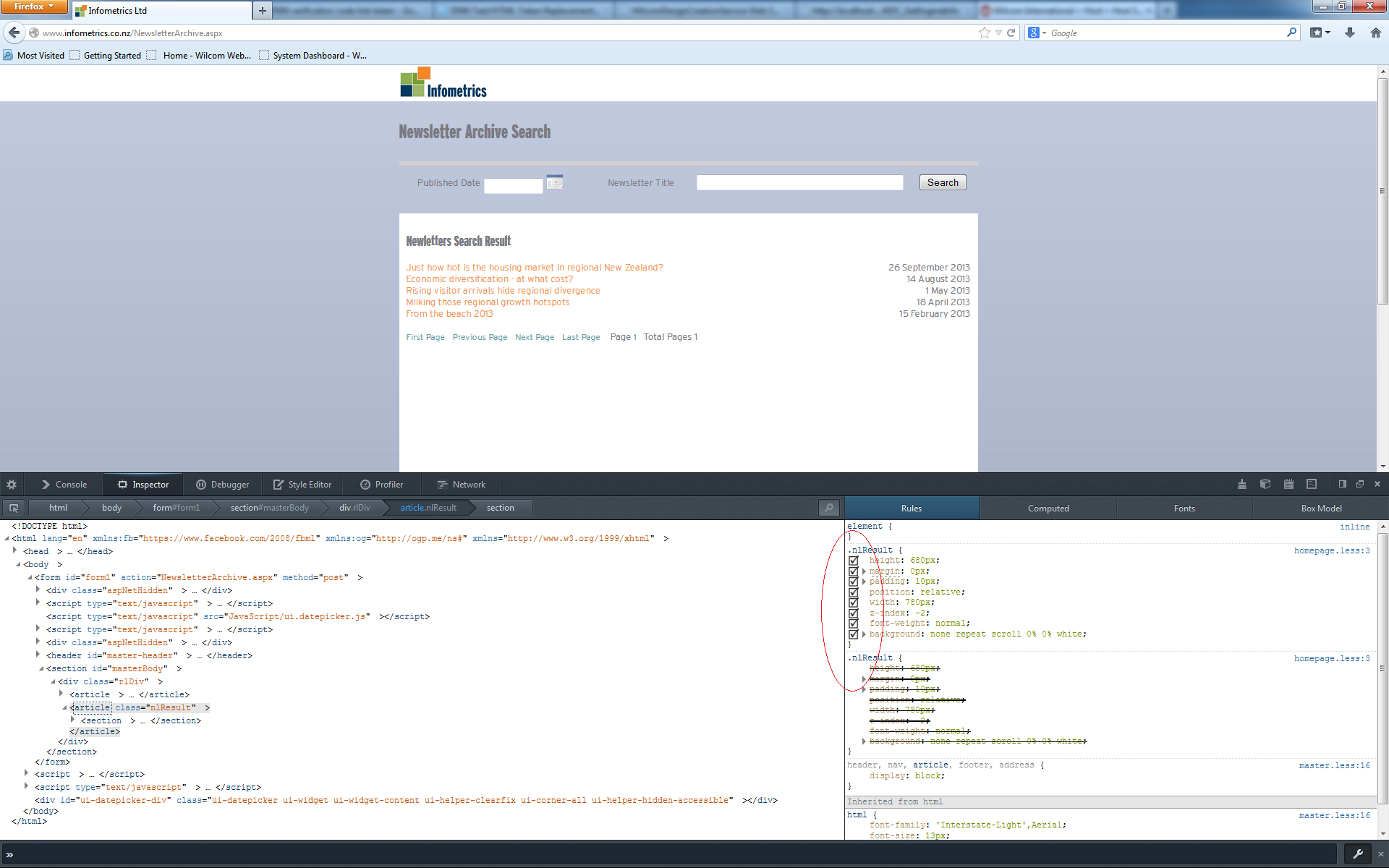Open the Network tab

462,485
